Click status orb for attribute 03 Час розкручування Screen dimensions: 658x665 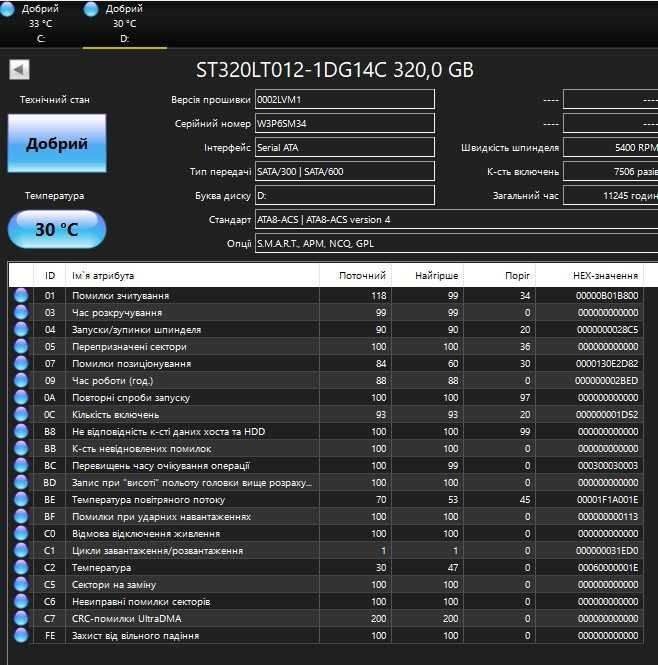tap(21, 313)
